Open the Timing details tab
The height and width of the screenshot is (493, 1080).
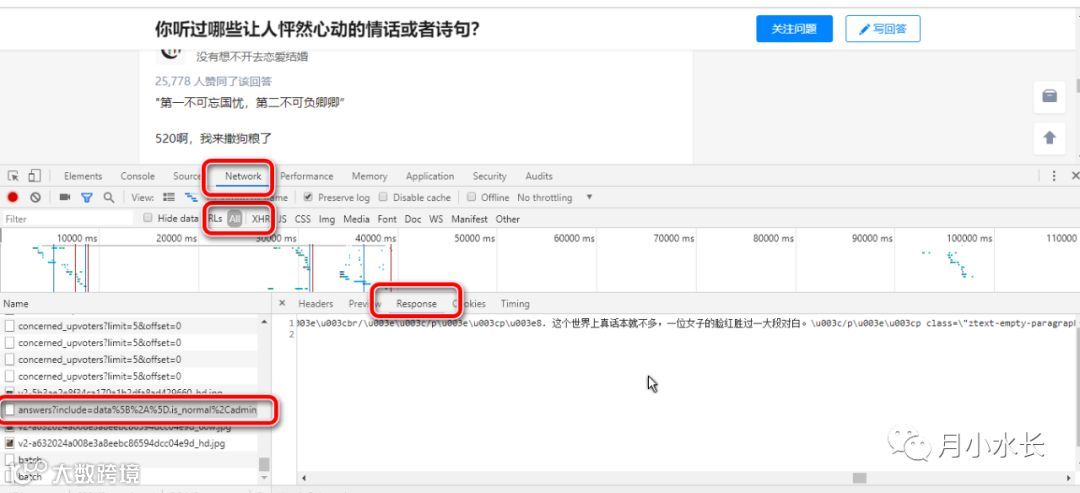point(515,304)
